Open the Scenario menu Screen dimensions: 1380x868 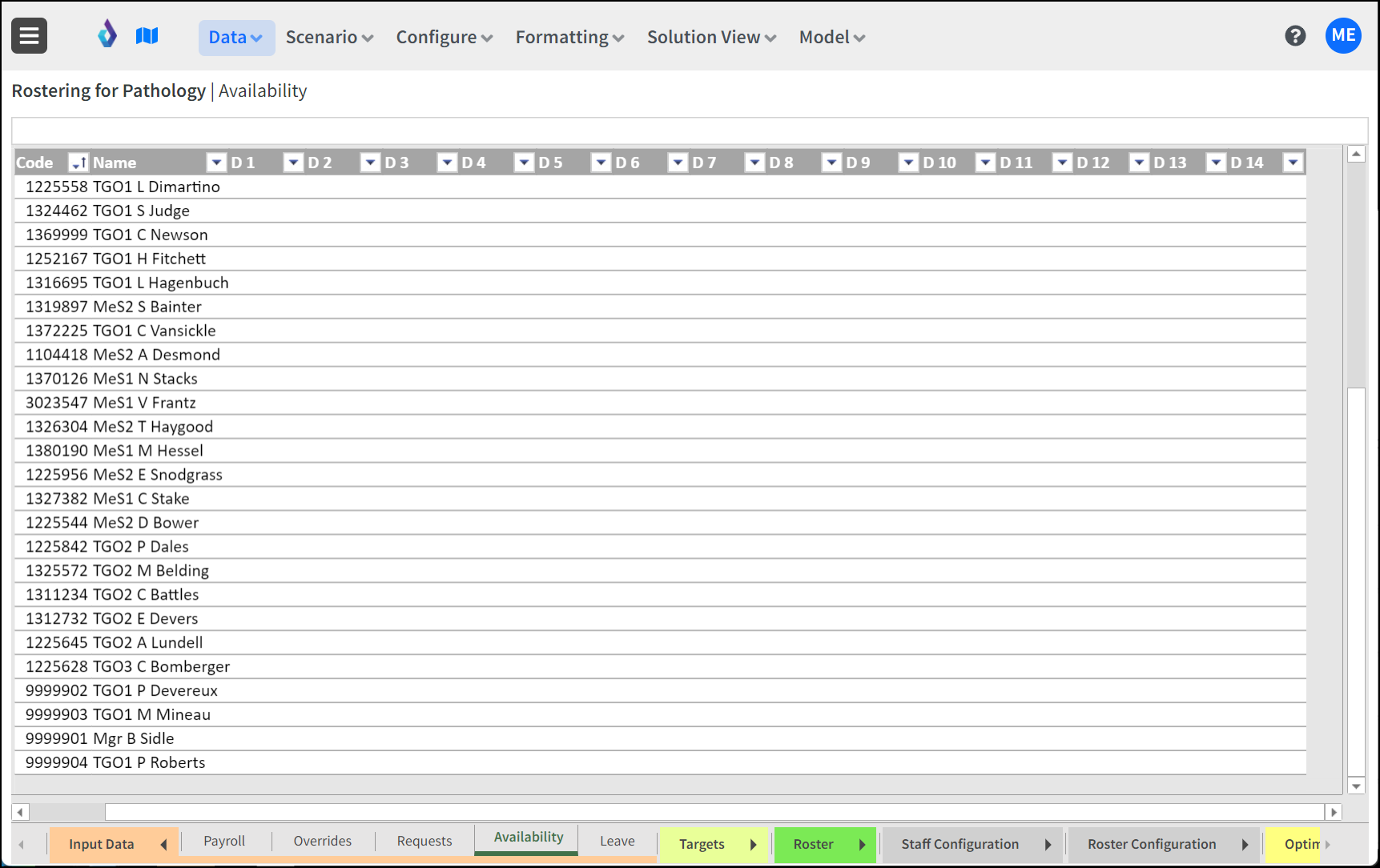329,38
